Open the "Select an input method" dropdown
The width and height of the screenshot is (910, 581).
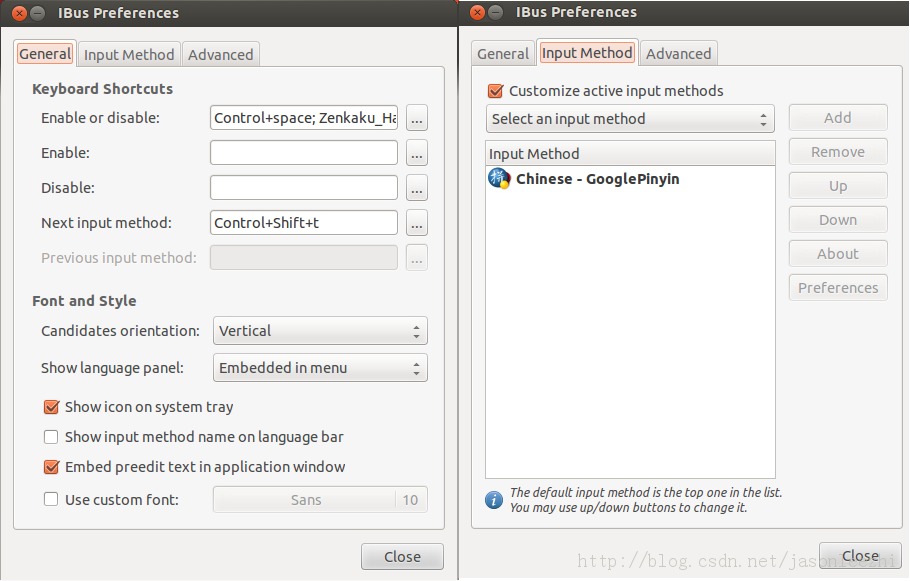click(629, 118)
